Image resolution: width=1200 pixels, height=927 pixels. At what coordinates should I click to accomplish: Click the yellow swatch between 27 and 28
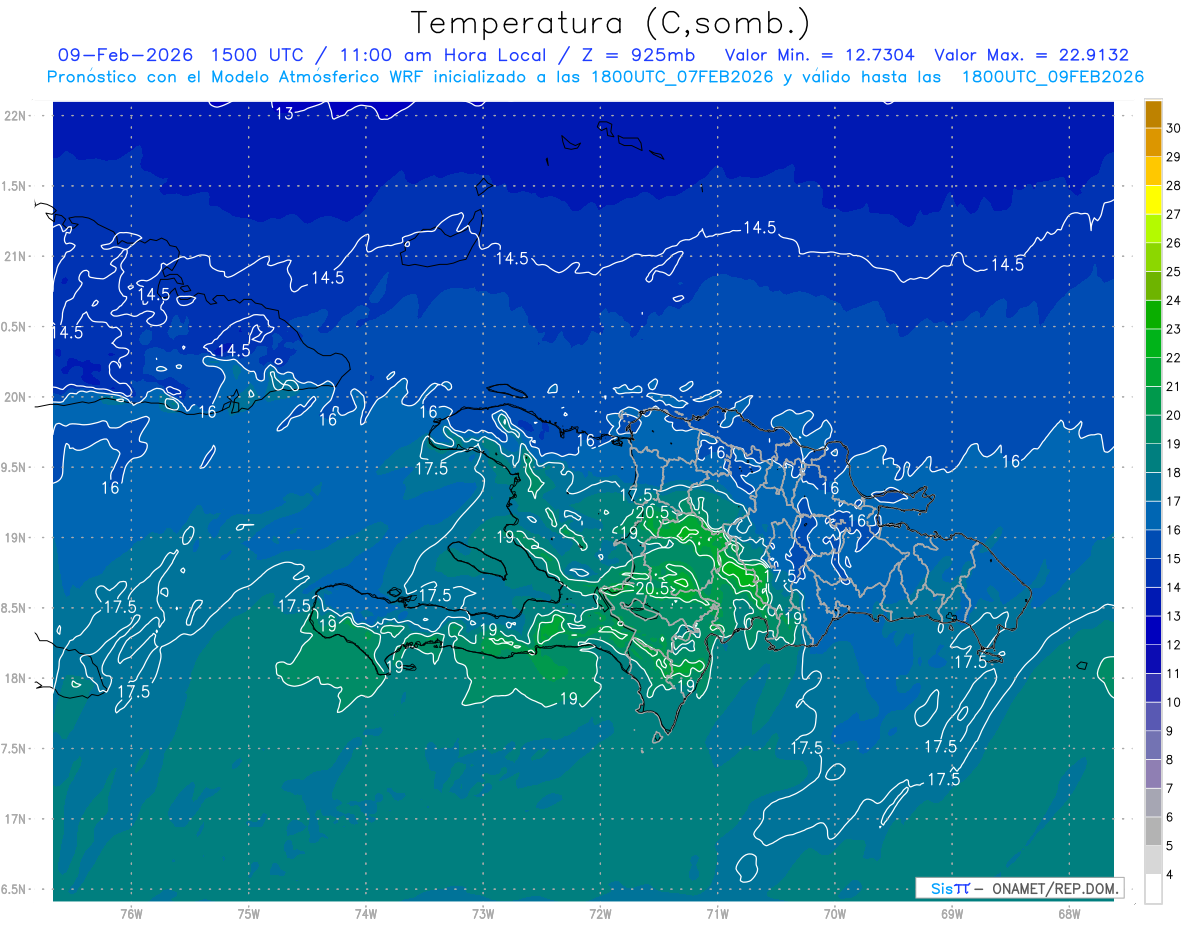point(1154,200)
